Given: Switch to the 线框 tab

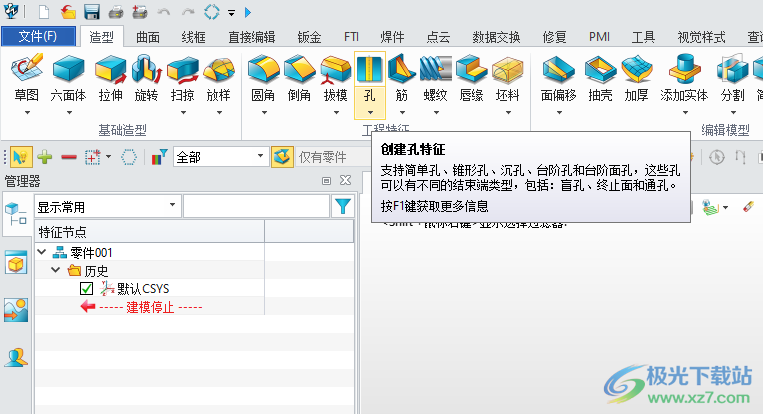Looking at the screenshot, I should [194, 37].
